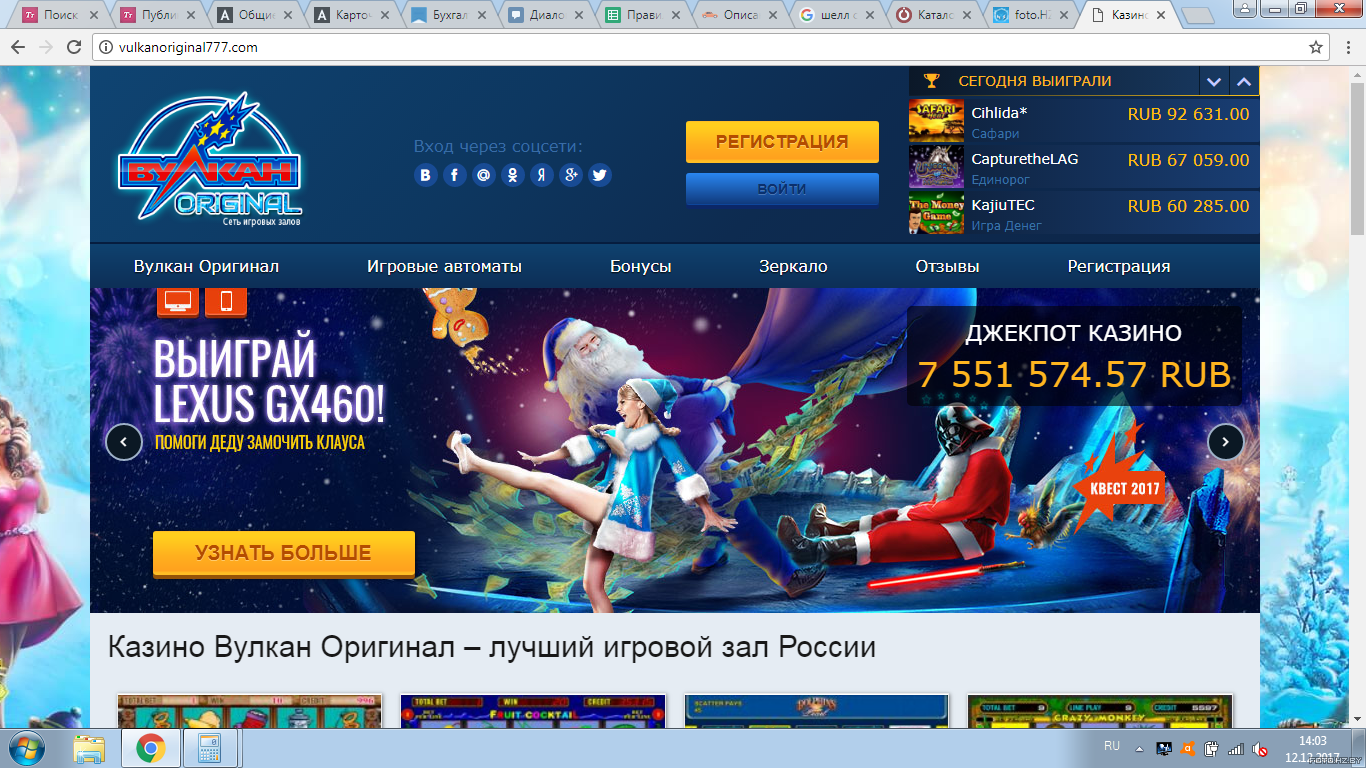
Task: Click winner name CapturetheLAG
Action: click(1025, 159)
